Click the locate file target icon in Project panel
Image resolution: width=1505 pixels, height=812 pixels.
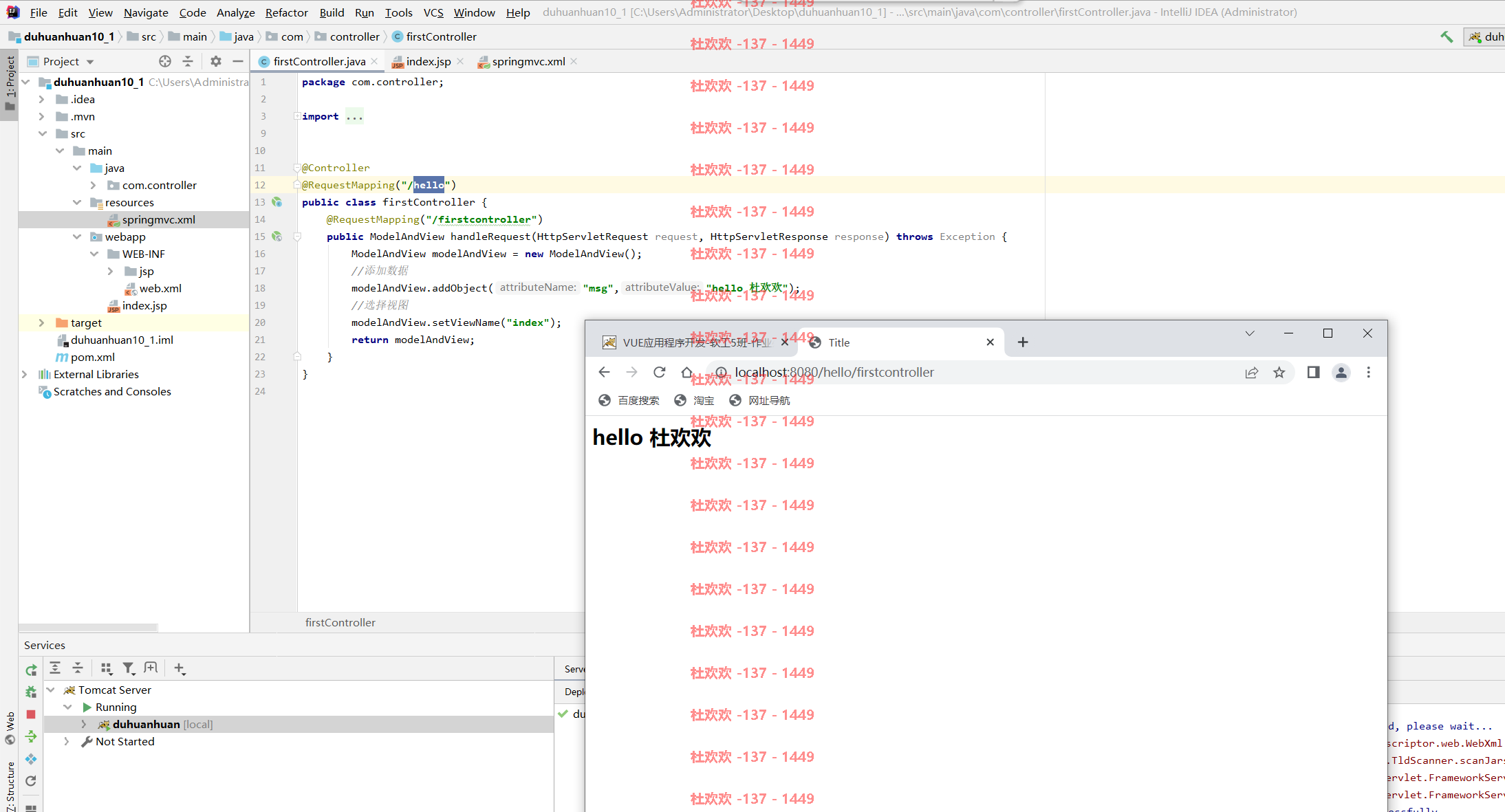[x=165, y=61]
